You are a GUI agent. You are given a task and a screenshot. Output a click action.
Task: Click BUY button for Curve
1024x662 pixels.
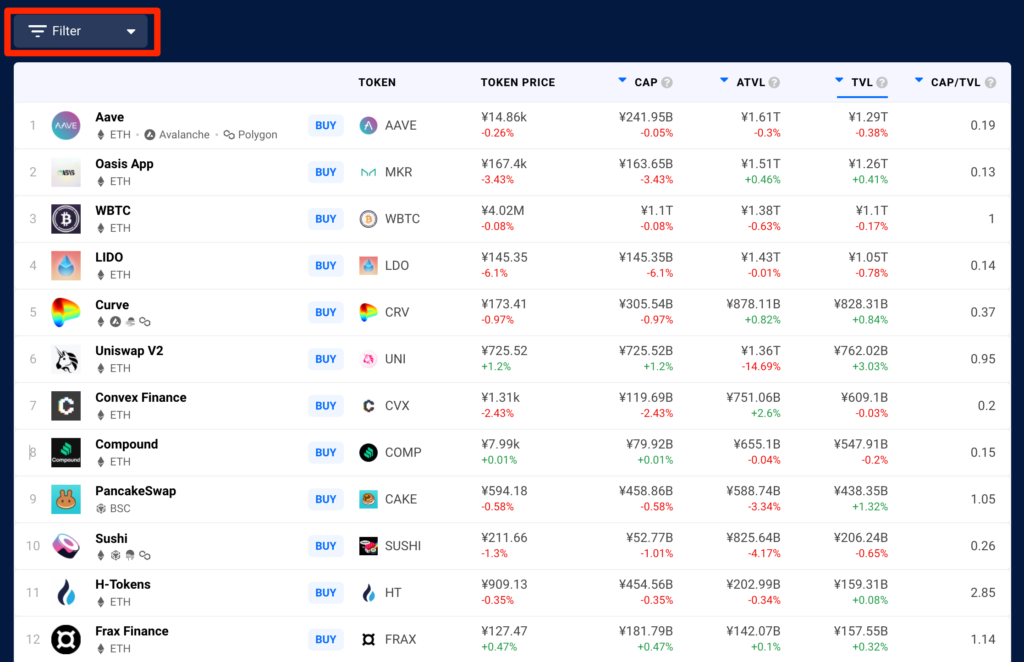tap(326, 312)
